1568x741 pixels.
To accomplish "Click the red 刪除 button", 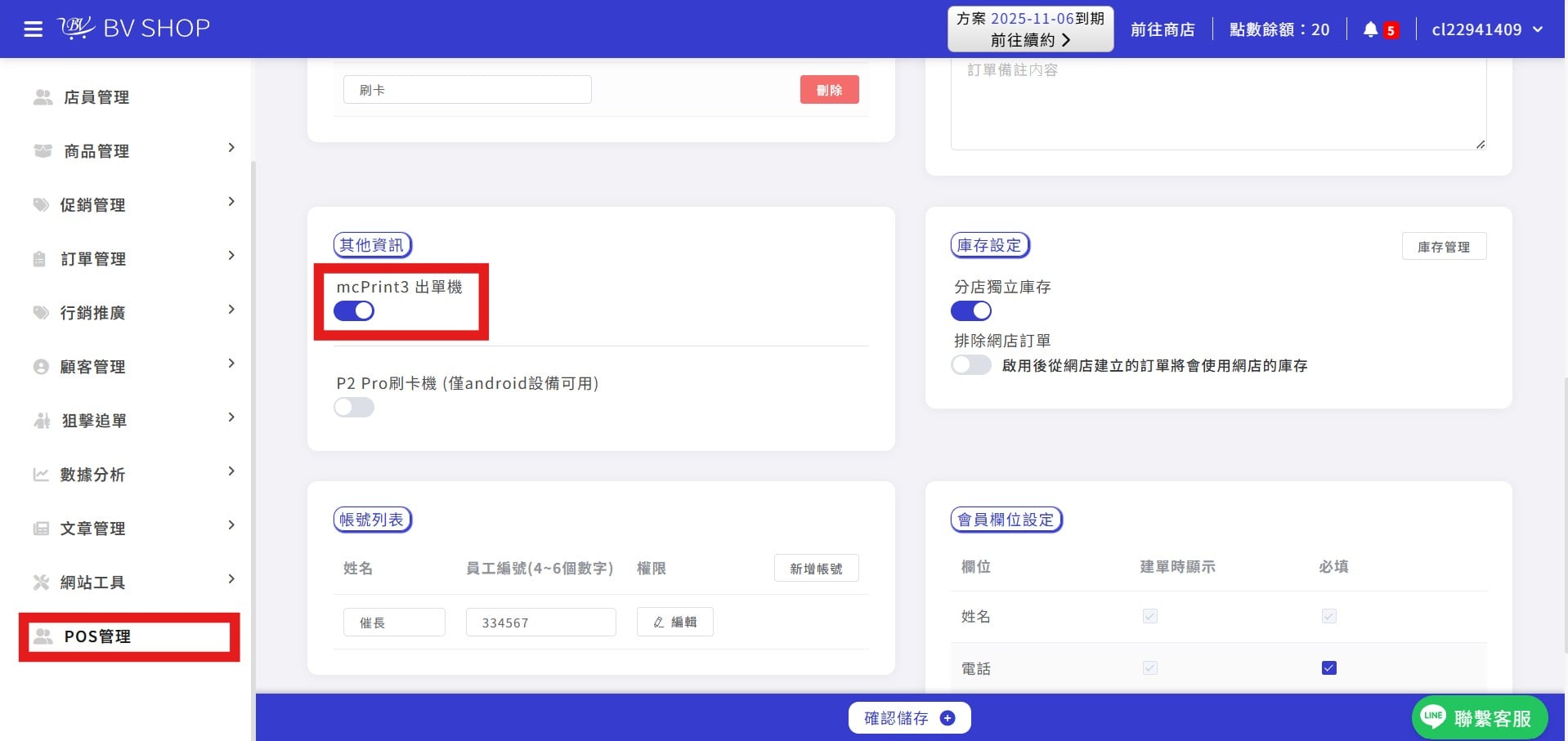I will coord(829,90).
